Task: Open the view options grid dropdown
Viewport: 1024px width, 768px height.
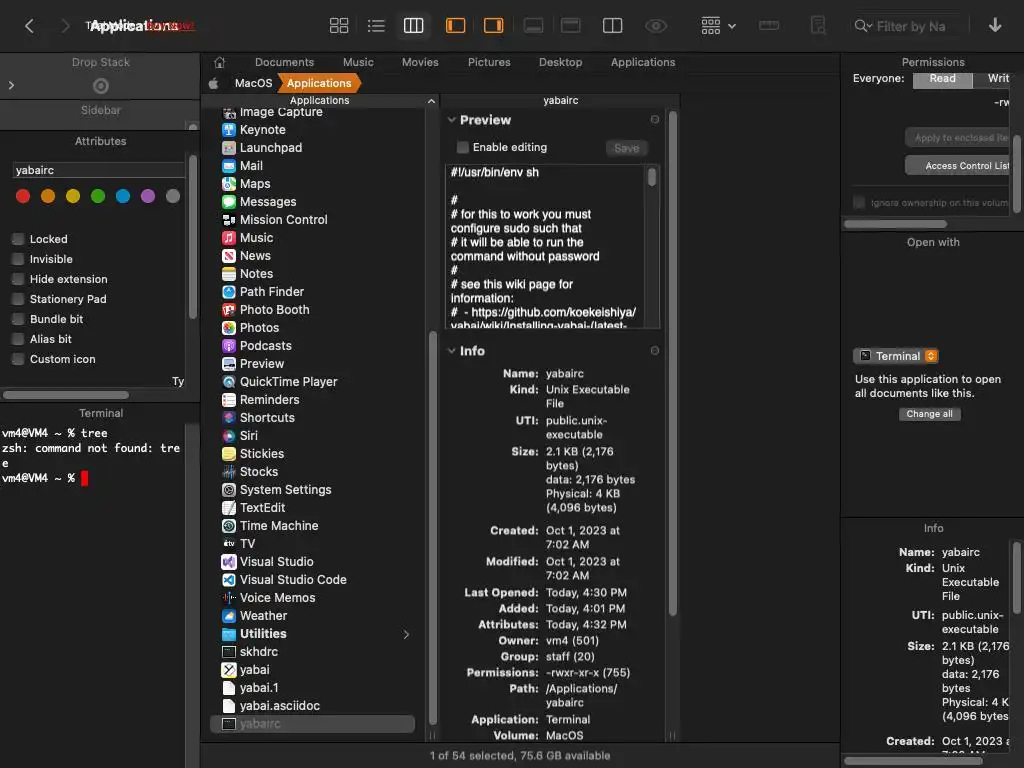Action: (x=718, y=26)
